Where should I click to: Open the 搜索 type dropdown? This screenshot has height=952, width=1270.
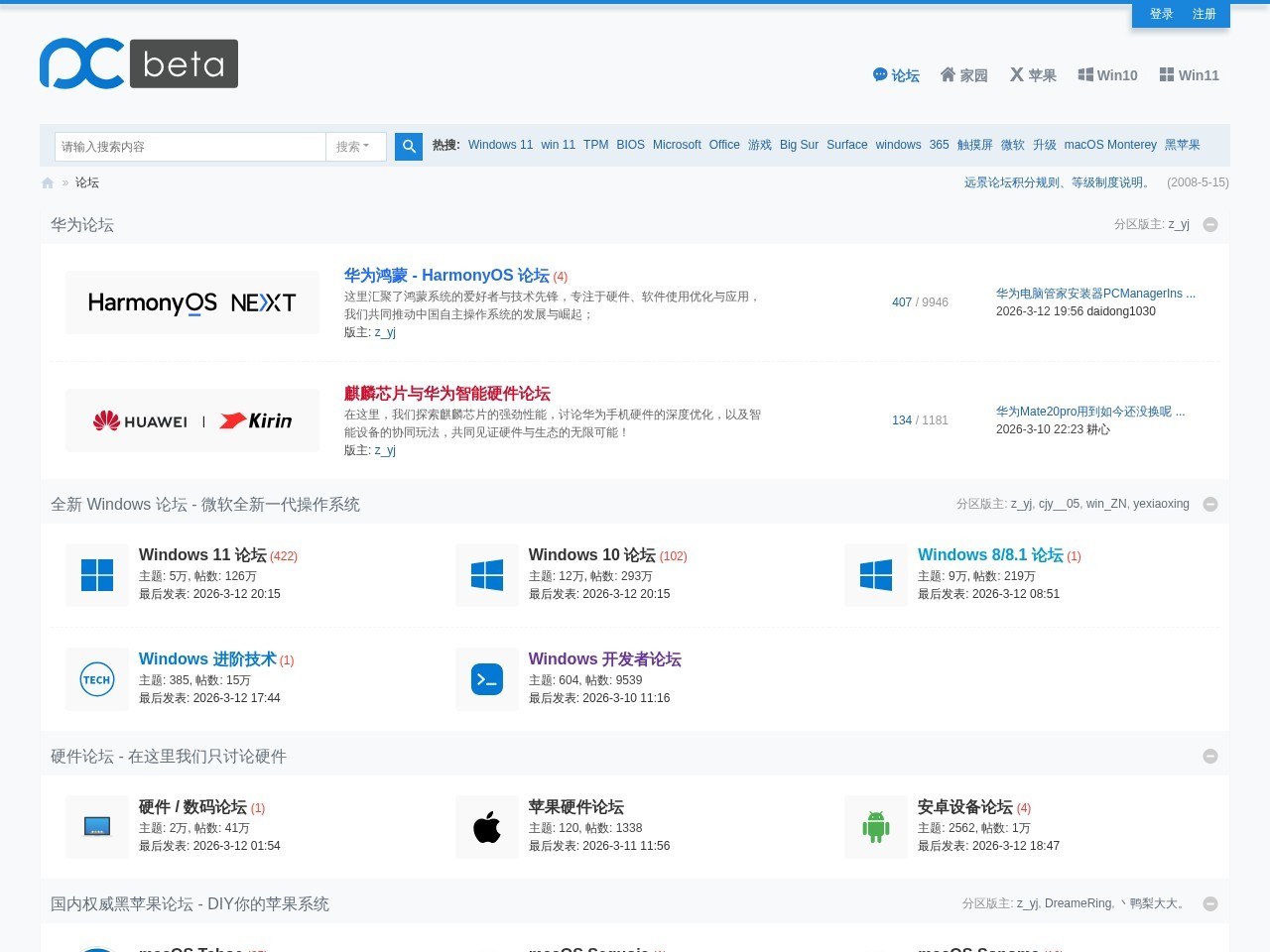[x=354, y=147]
